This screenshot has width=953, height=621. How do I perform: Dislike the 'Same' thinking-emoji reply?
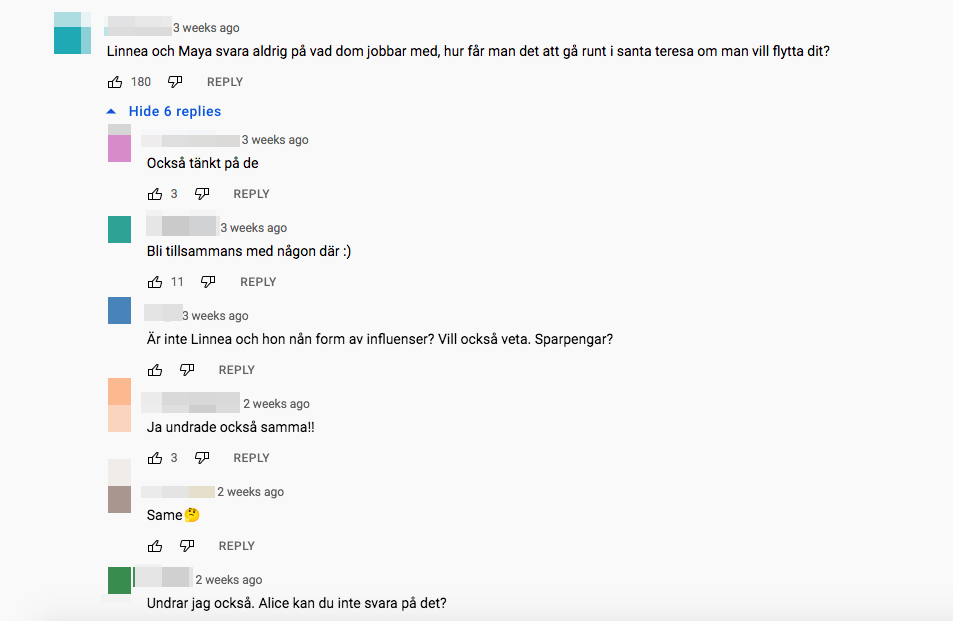point(187,546)
